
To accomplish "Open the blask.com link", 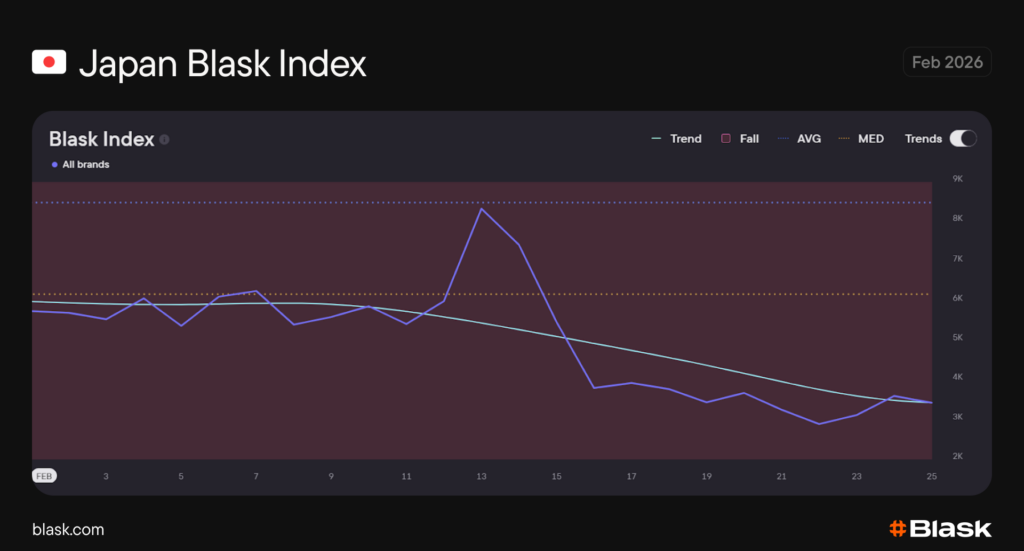I will pyautogui.click(x=68, y=529).
